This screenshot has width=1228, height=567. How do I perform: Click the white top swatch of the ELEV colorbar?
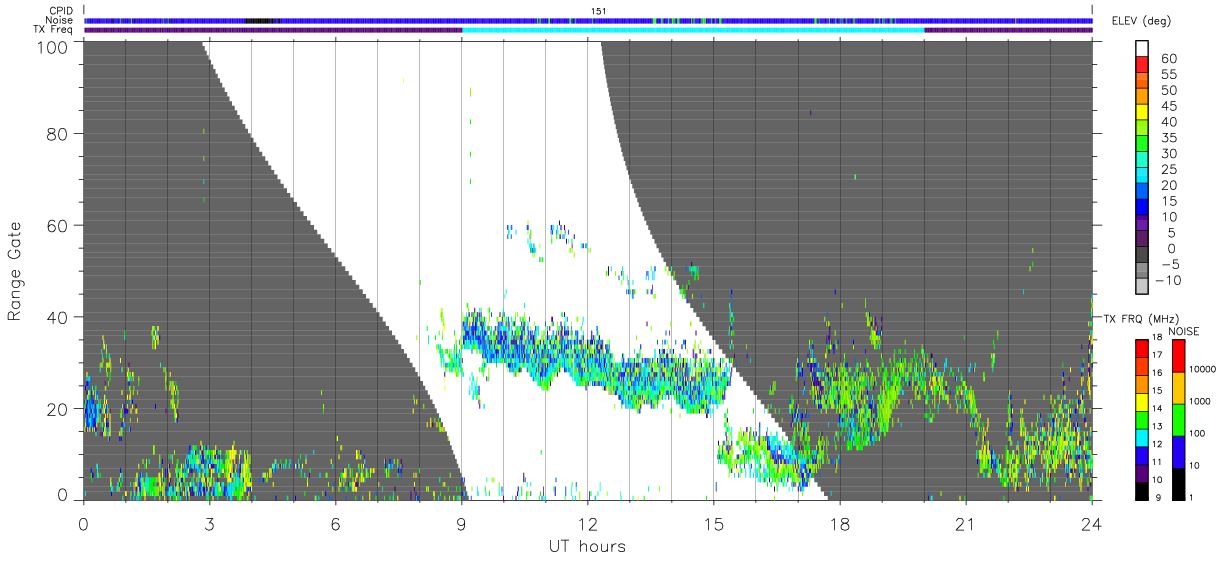pyautogui.click(x=1144, y=48)
